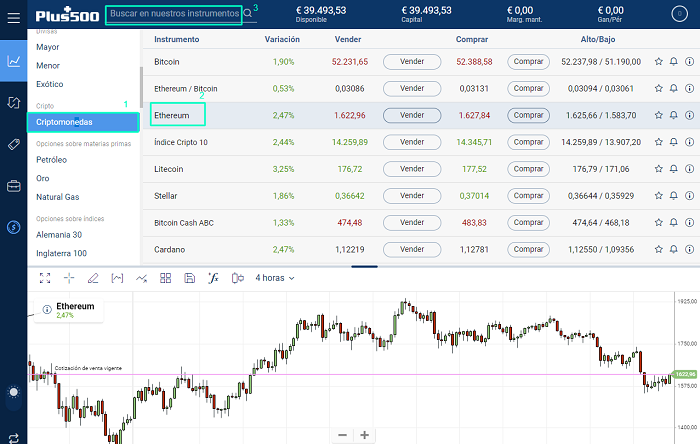Viewport: 700px width, 444px height.
Task: Open the fx indicators menu
Action: (x=213, y=278)
